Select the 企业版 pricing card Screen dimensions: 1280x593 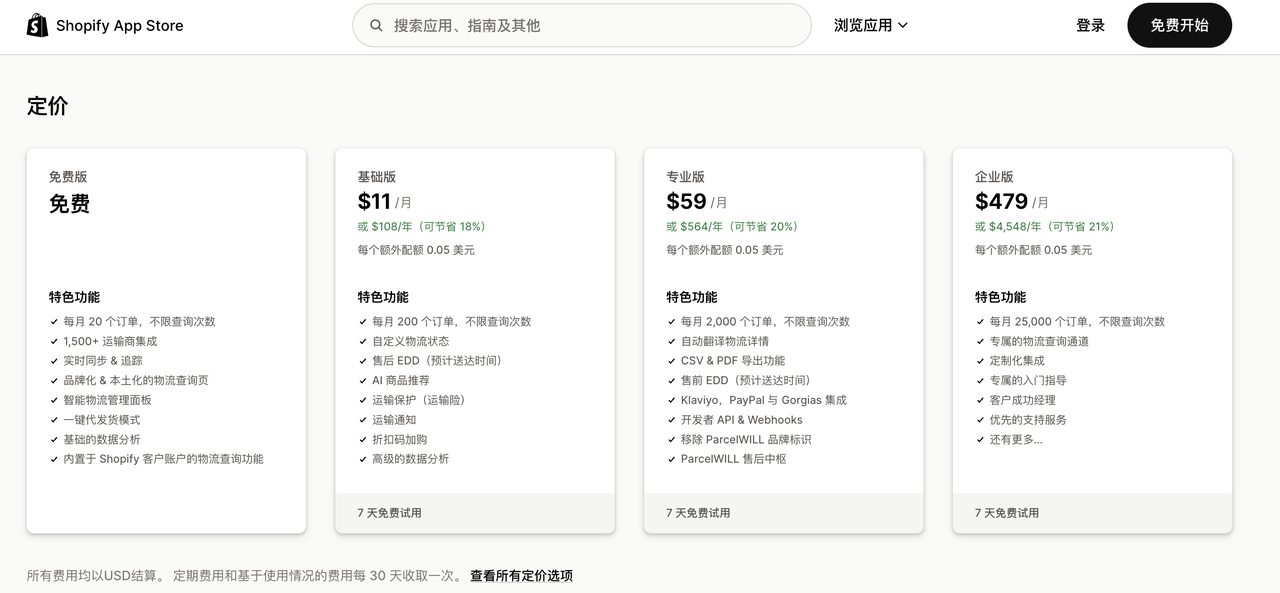pos(1092,340)
